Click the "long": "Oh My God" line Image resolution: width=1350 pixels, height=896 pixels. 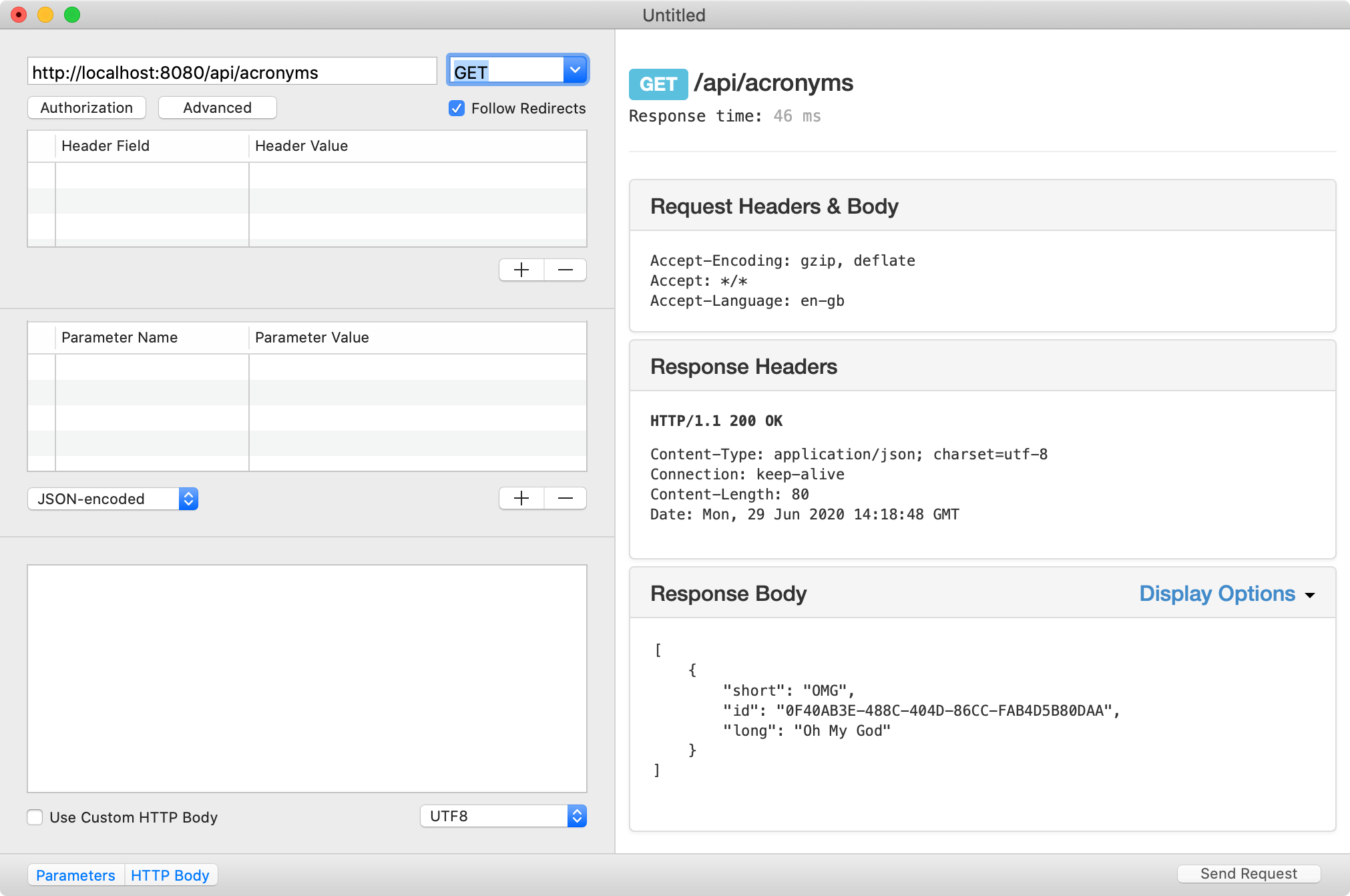(x=807, y=730)
